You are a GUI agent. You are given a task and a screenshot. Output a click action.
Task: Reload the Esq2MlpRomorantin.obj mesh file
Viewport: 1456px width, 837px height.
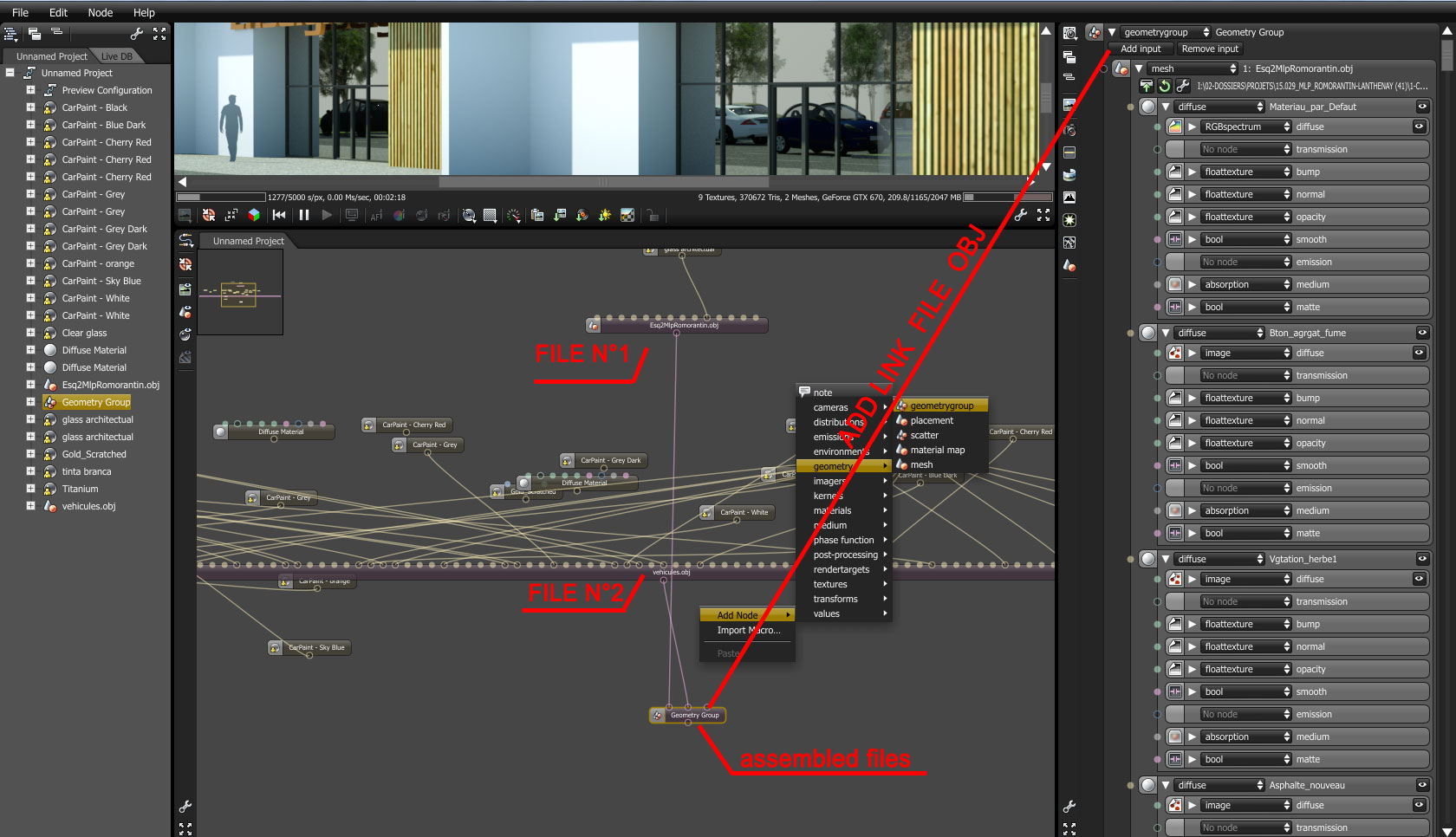pos(1165,86)
